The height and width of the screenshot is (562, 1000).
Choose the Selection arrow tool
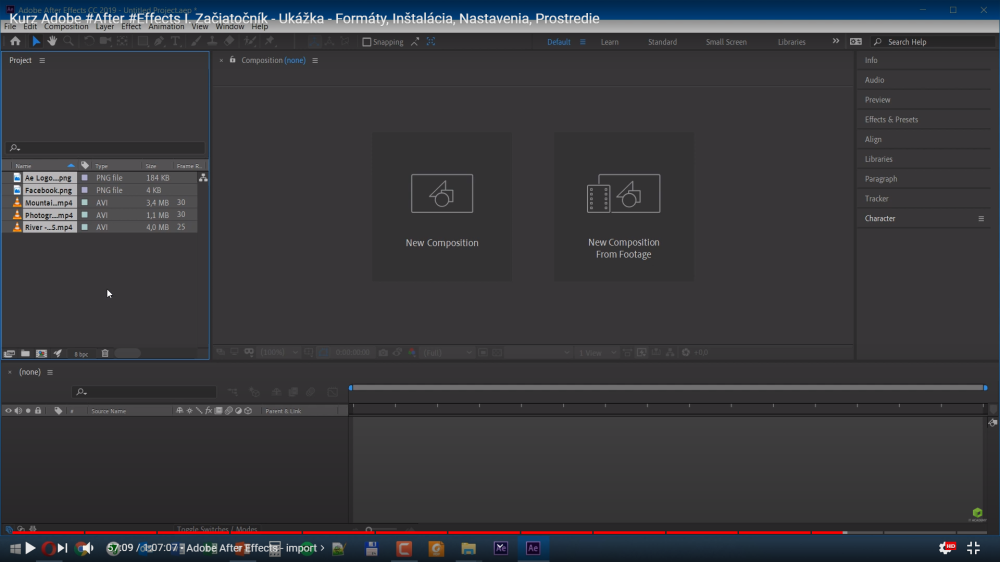pyautogui.click(x=36, y=42)
